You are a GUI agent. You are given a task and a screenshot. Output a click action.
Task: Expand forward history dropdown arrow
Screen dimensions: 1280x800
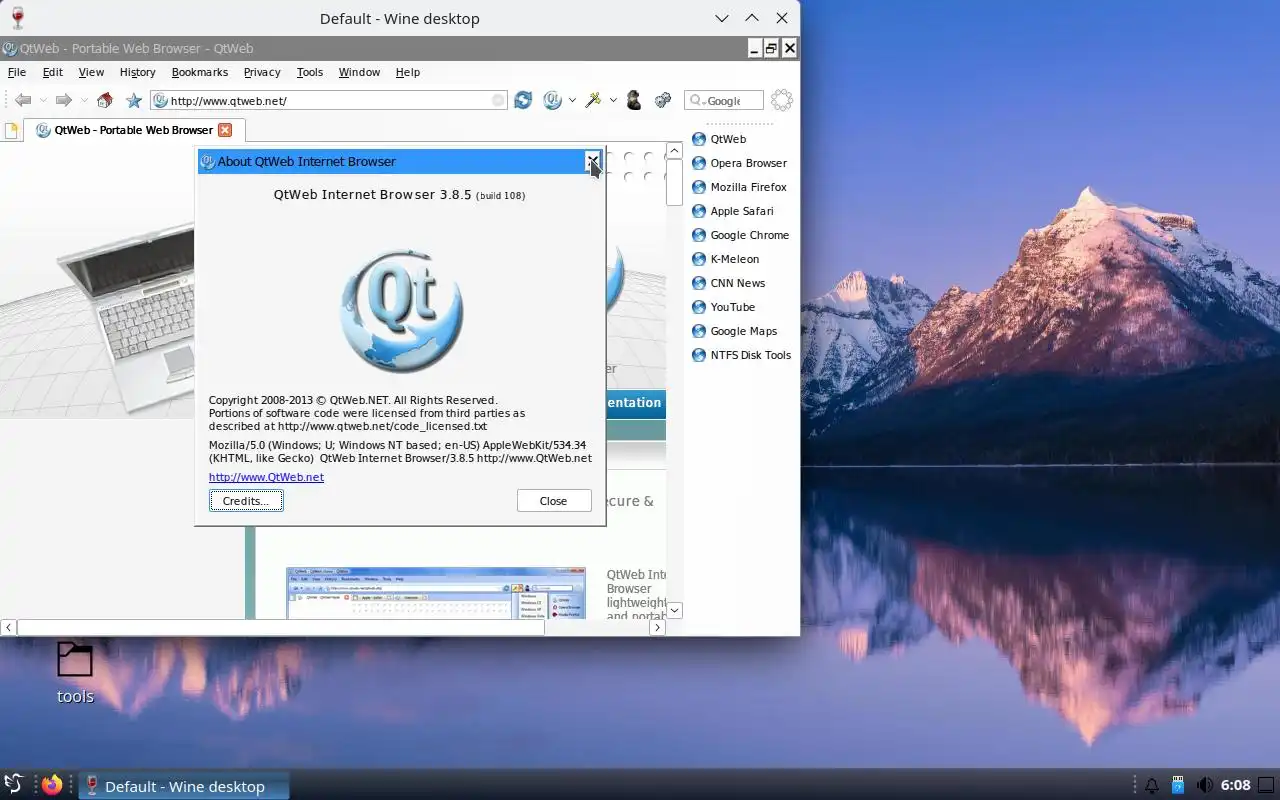[83, 101]
